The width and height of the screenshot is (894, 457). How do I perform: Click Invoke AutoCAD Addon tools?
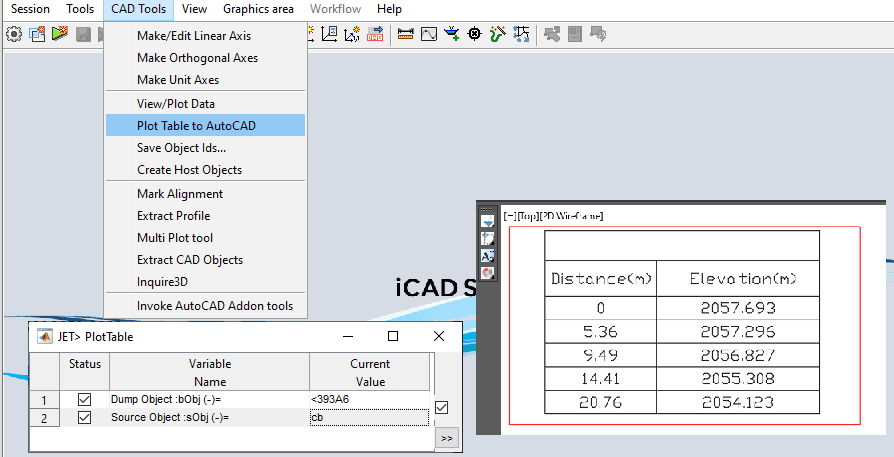215,306
